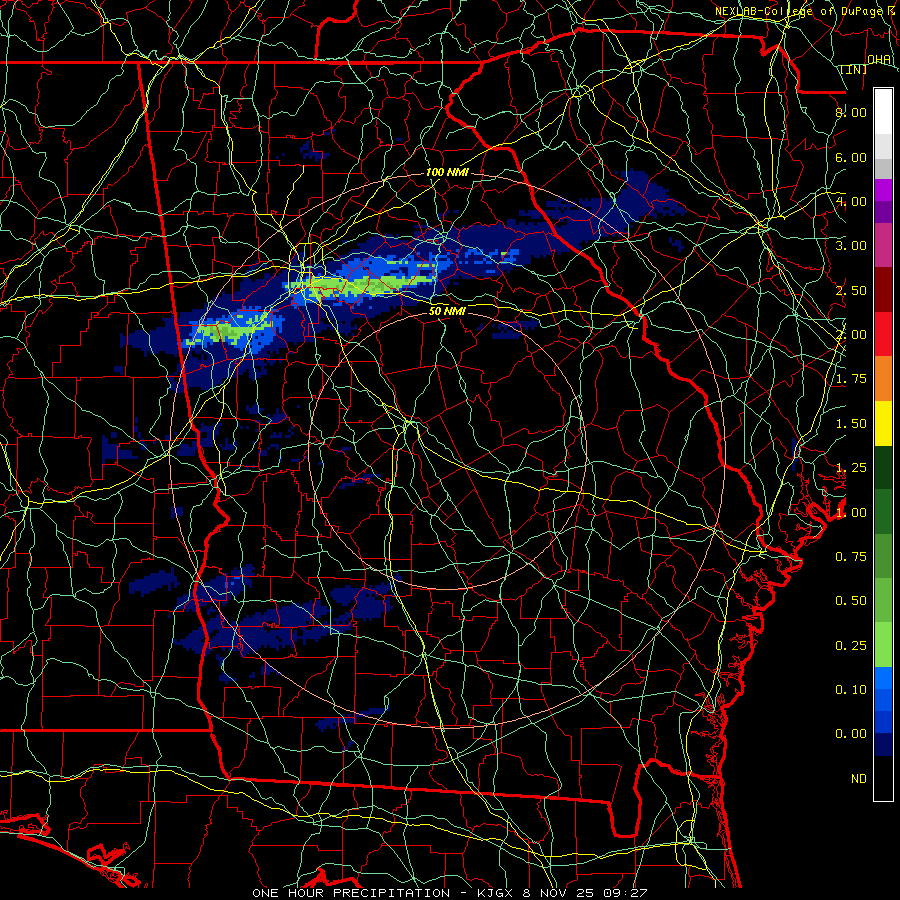900x900 pixels.
Task: Click the 3.00 legend value
Action: 851,246
